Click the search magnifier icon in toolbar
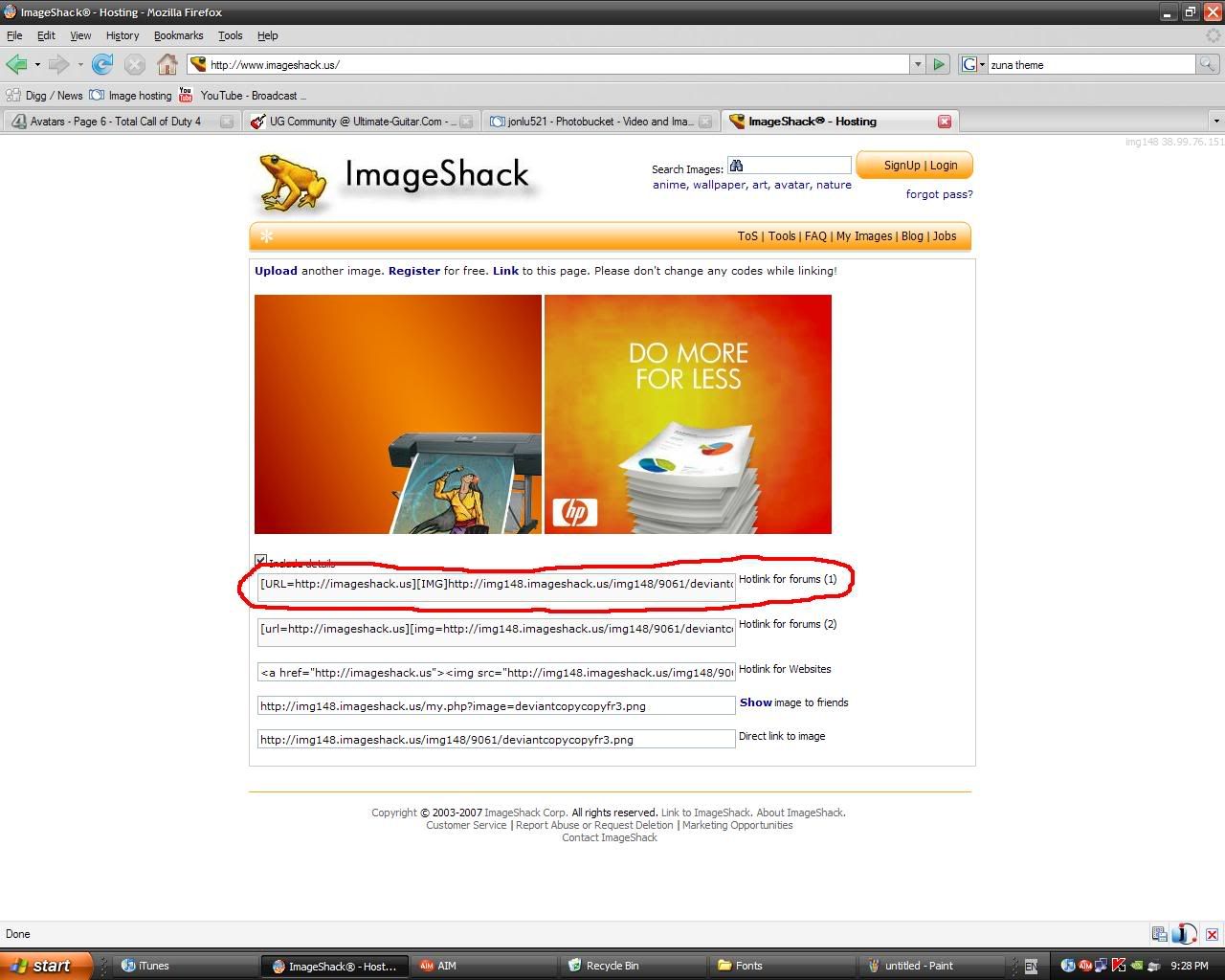Screen dimensions: 1225x980 point(1208,64)
